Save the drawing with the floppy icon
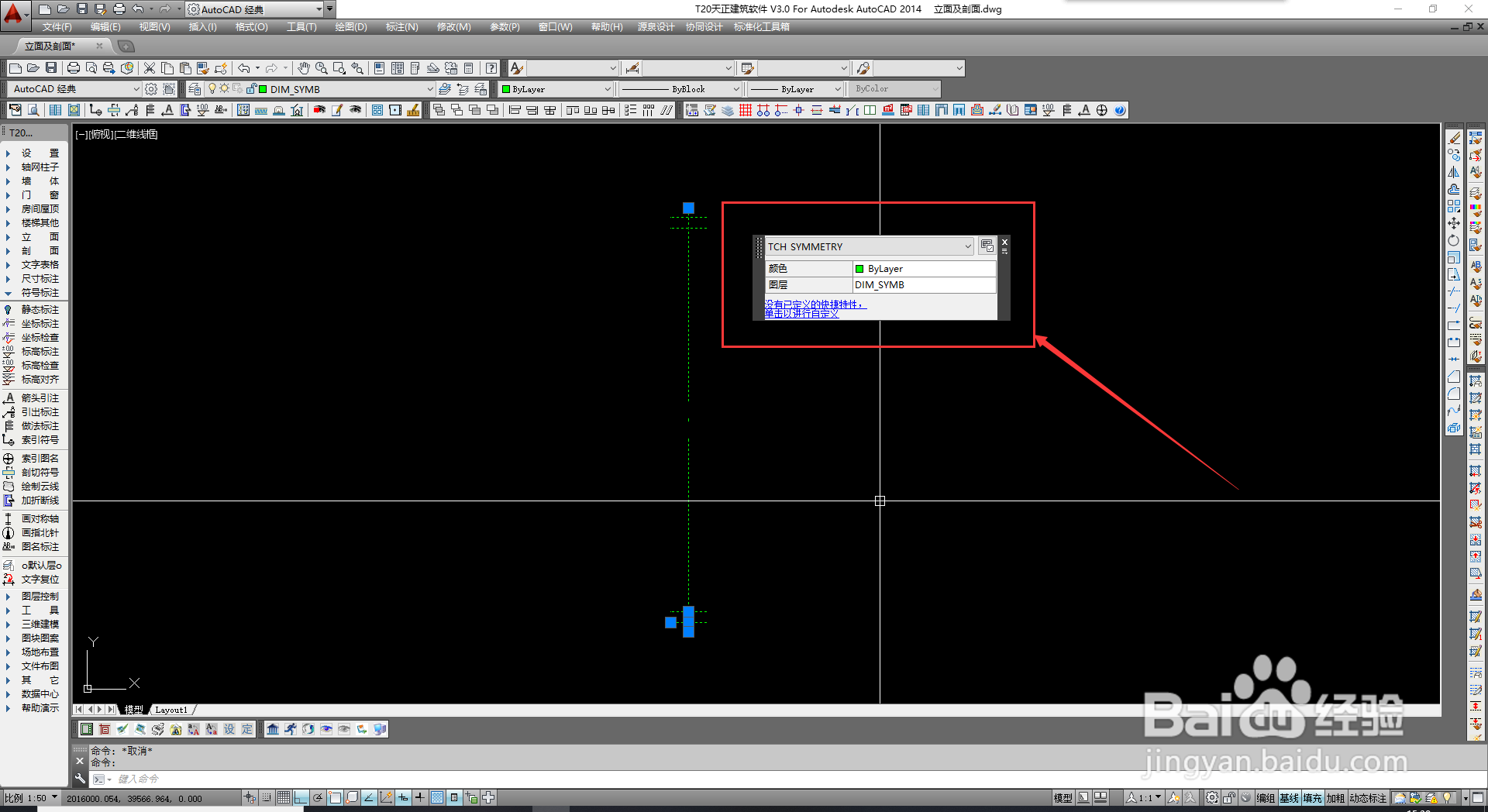This screenshot has height=812, width=1488. pos(51,68)
